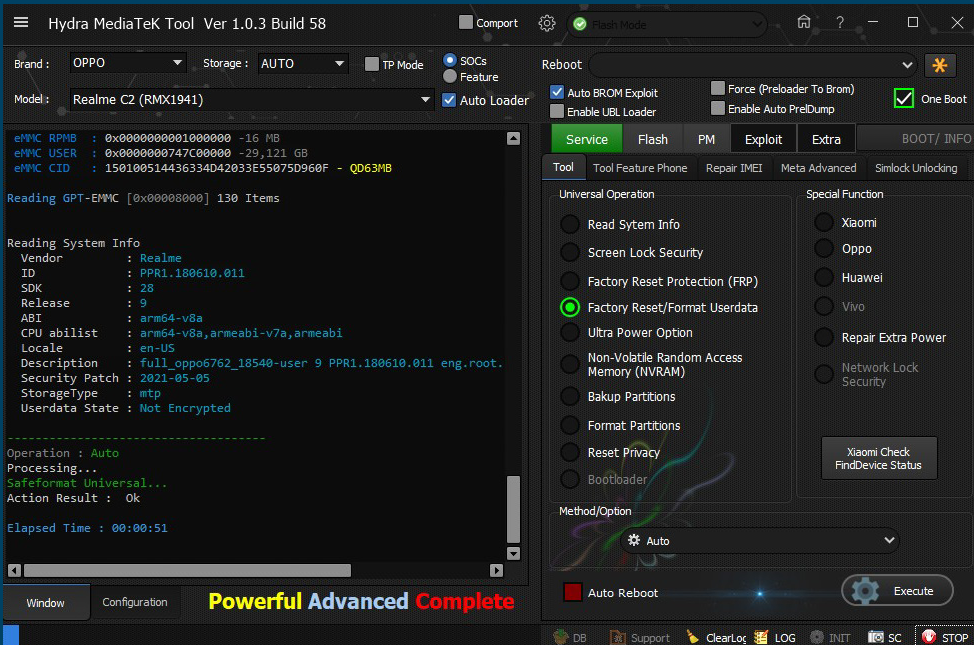The height and width of the screenshot is (645, 974).
Task: Open the Flash Mode dropdown
Action: coord(667,24)
